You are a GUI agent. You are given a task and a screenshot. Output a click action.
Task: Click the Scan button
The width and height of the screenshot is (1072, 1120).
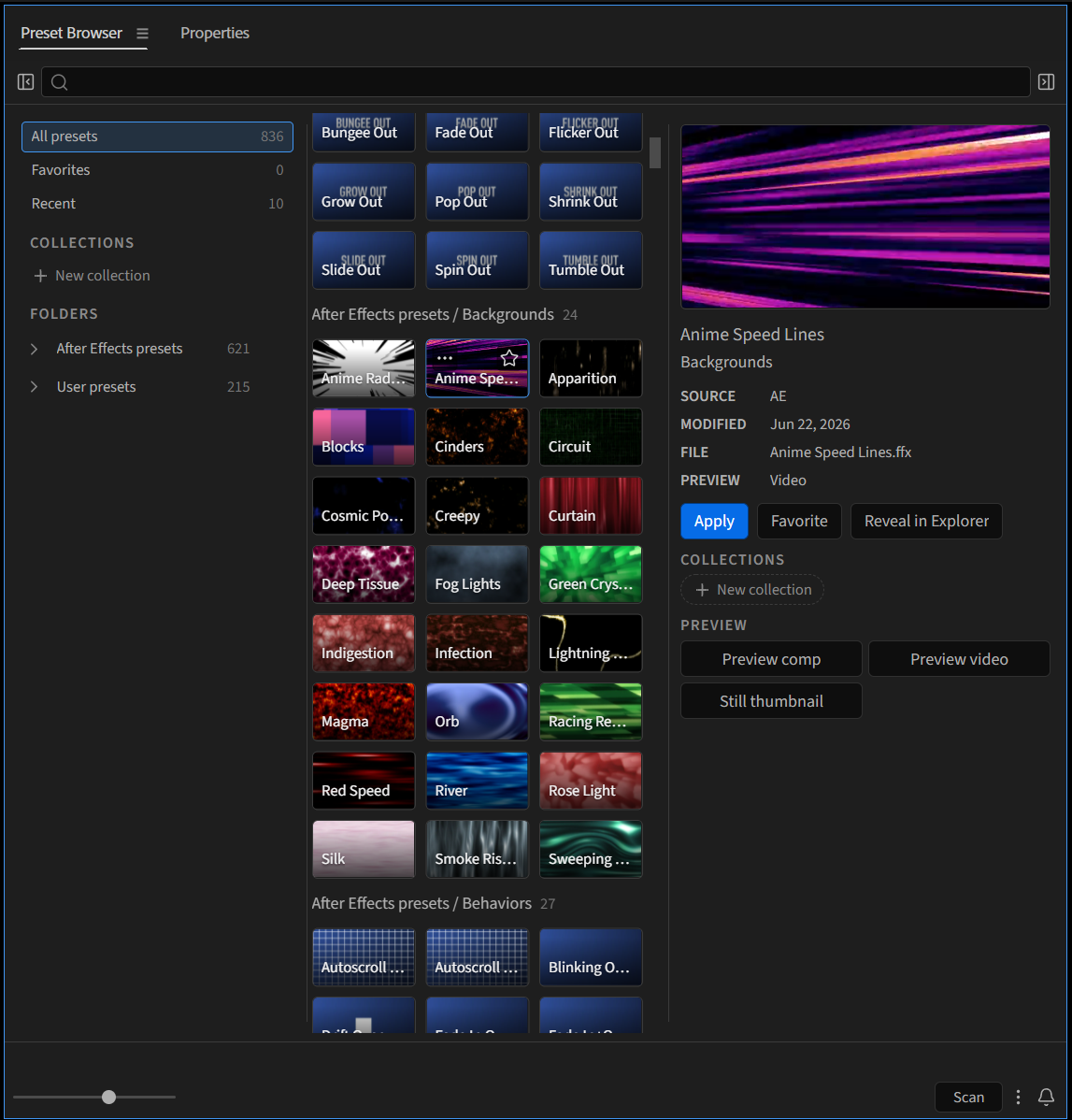(968, 1098)
